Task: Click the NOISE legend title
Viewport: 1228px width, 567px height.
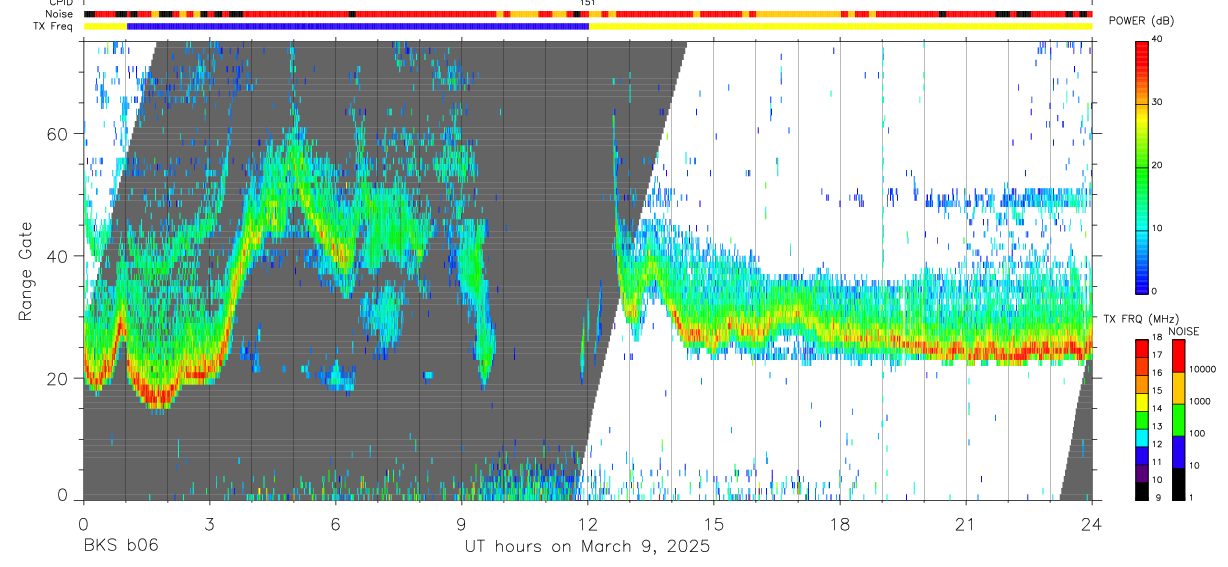Action: 1183,331
